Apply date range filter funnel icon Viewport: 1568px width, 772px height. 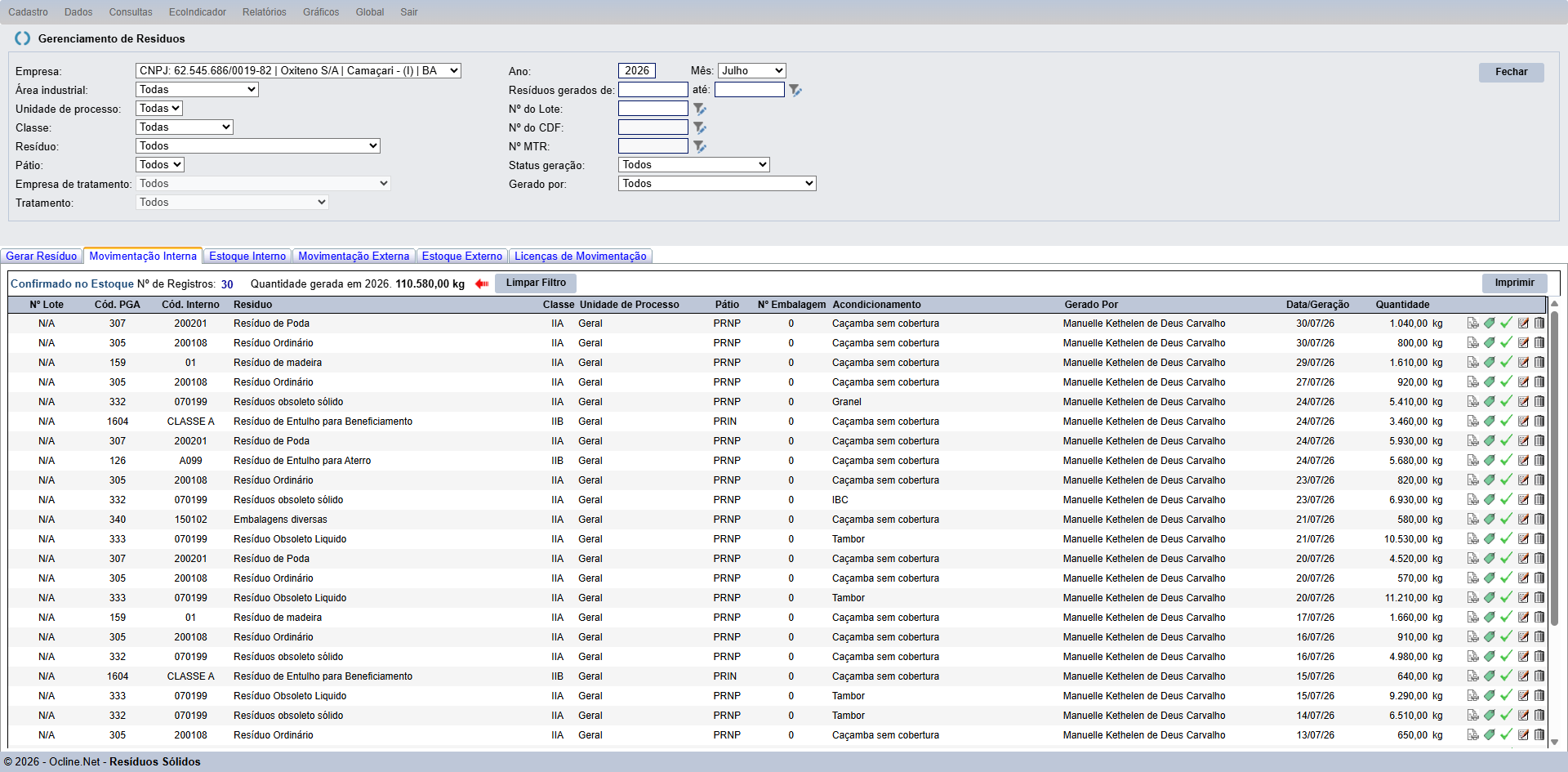click(795, 90)
